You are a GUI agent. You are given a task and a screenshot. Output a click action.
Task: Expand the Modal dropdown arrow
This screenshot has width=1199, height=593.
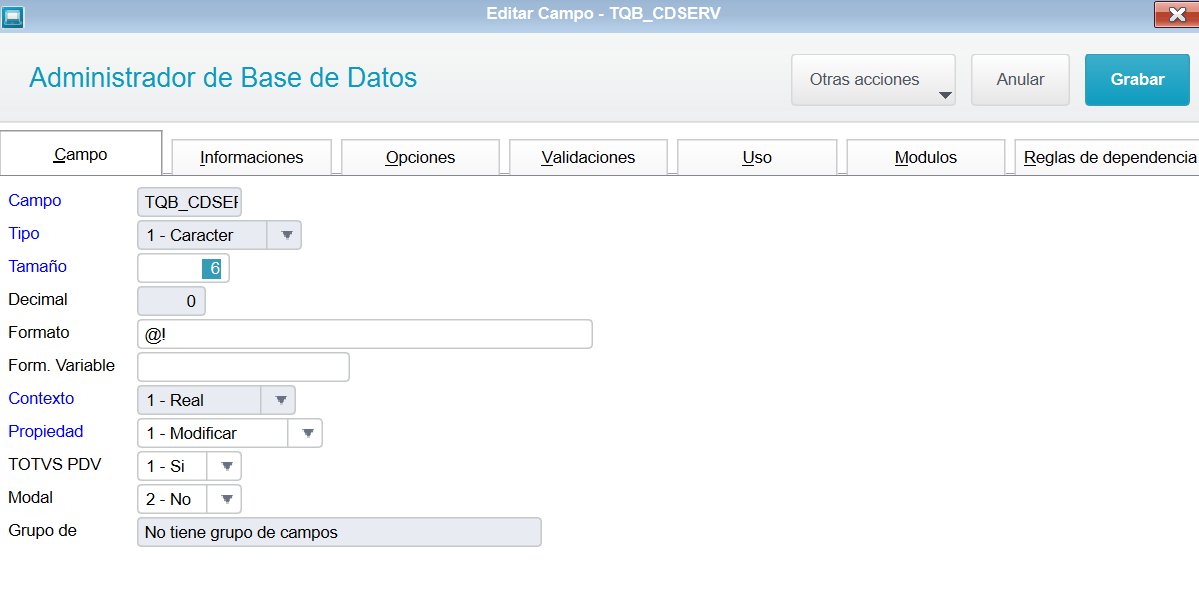click(224, 499)
